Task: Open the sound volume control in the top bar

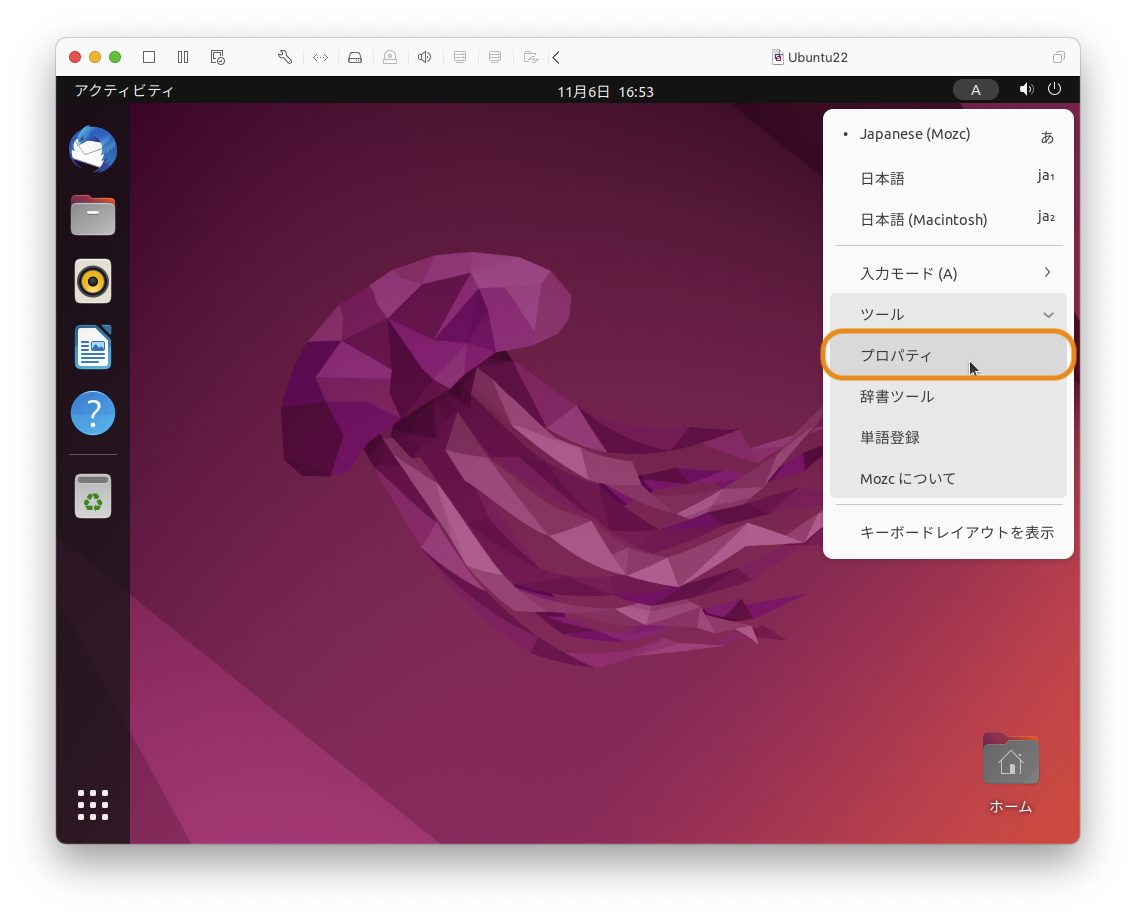Action: point(1026,89)
